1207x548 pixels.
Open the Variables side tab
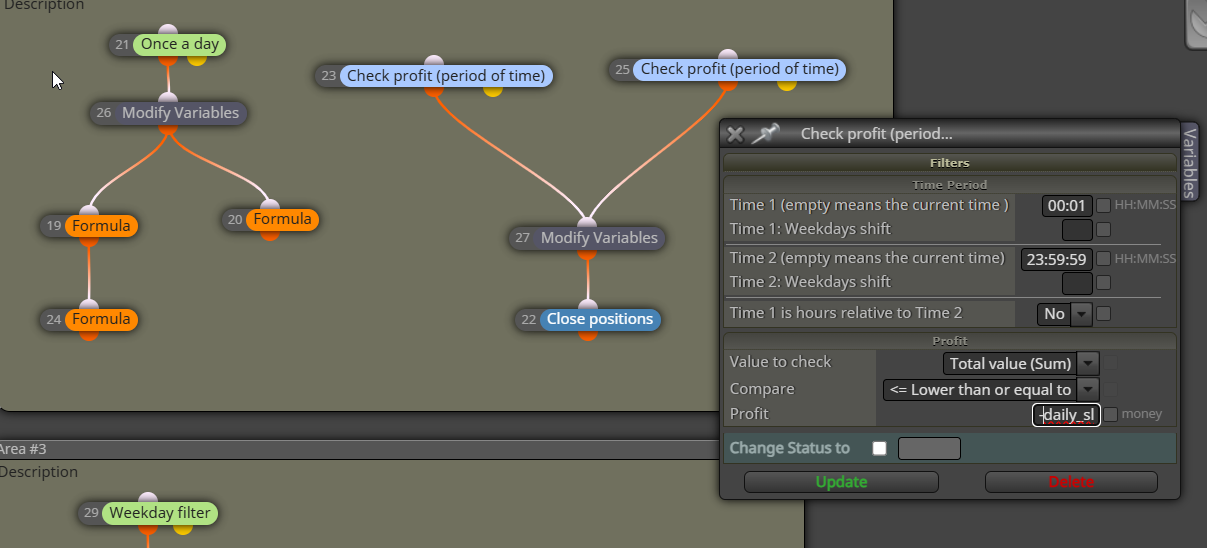click(x=1189, y=163)
